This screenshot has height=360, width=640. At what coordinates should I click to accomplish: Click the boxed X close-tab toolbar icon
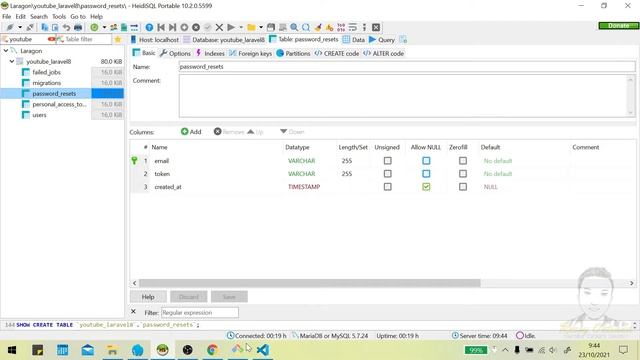376,27
